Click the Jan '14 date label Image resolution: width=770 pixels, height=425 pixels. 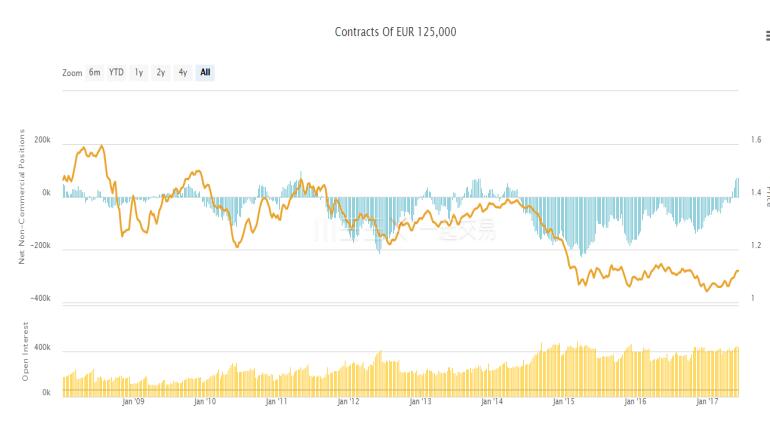click(493, 403)
